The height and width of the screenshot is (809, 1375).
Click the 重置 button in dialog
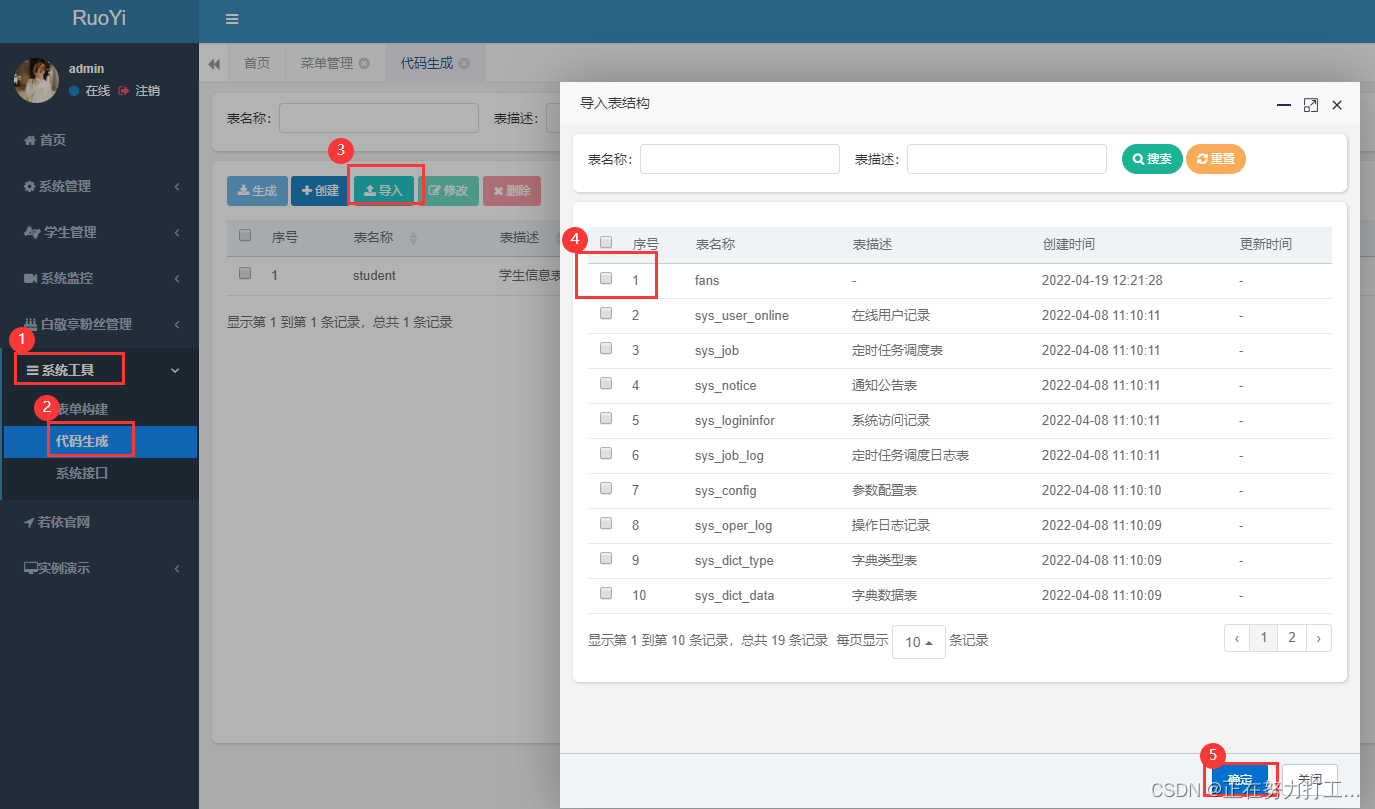coord(1216,159)
